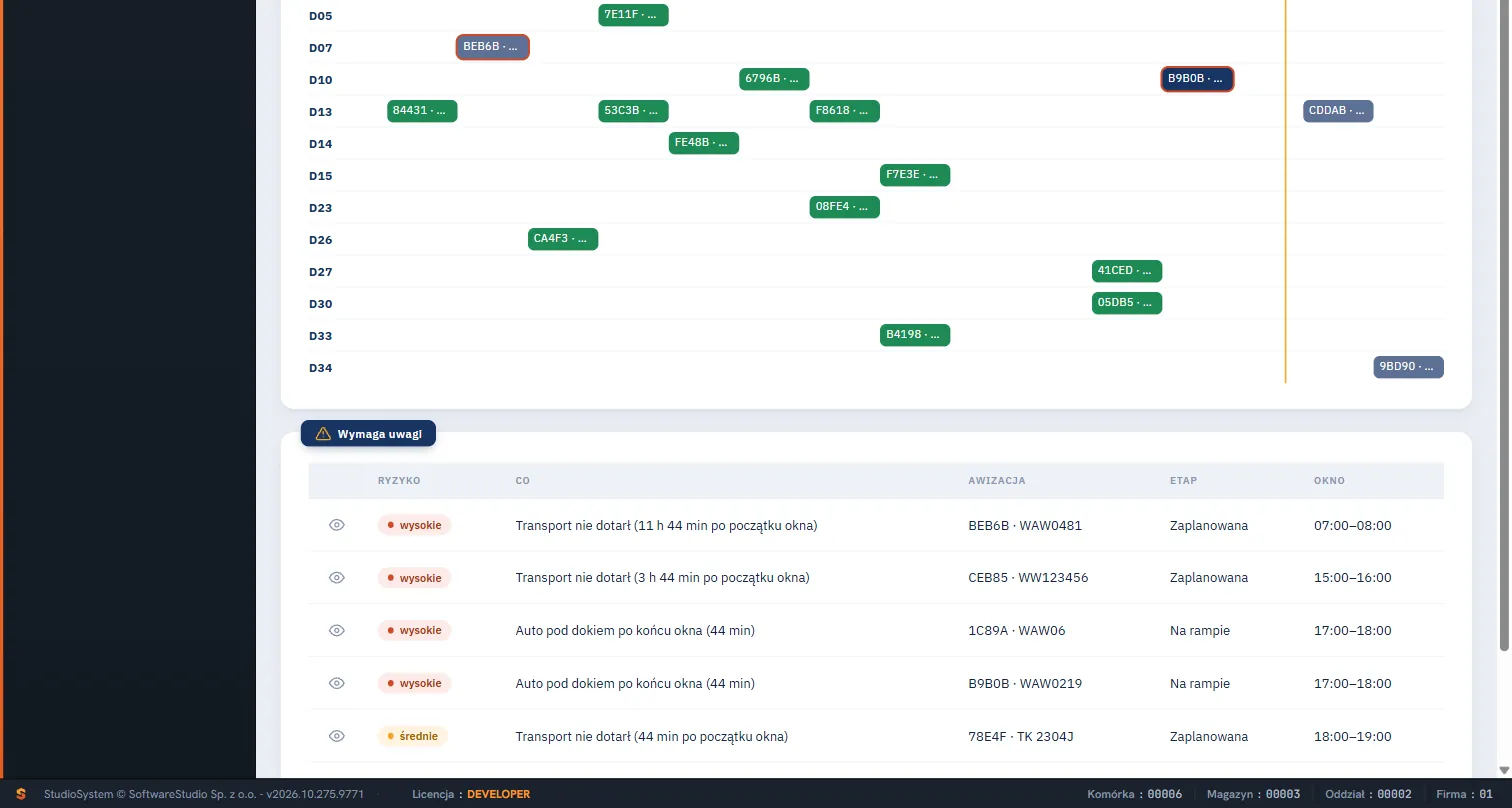
Task: Click wysokie badge in the BEB6B row
Action: [415, 525]
